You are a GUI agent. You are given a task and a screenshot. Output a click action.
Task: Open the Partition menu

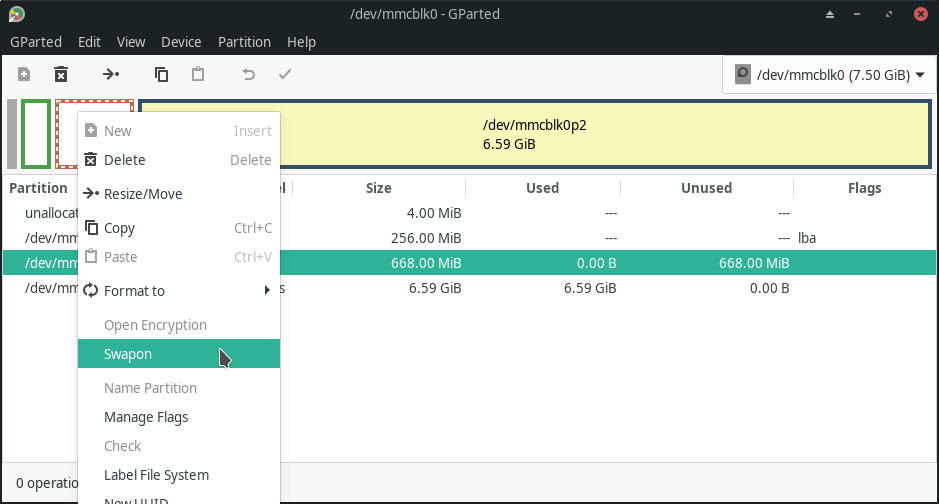pos(244,42)
